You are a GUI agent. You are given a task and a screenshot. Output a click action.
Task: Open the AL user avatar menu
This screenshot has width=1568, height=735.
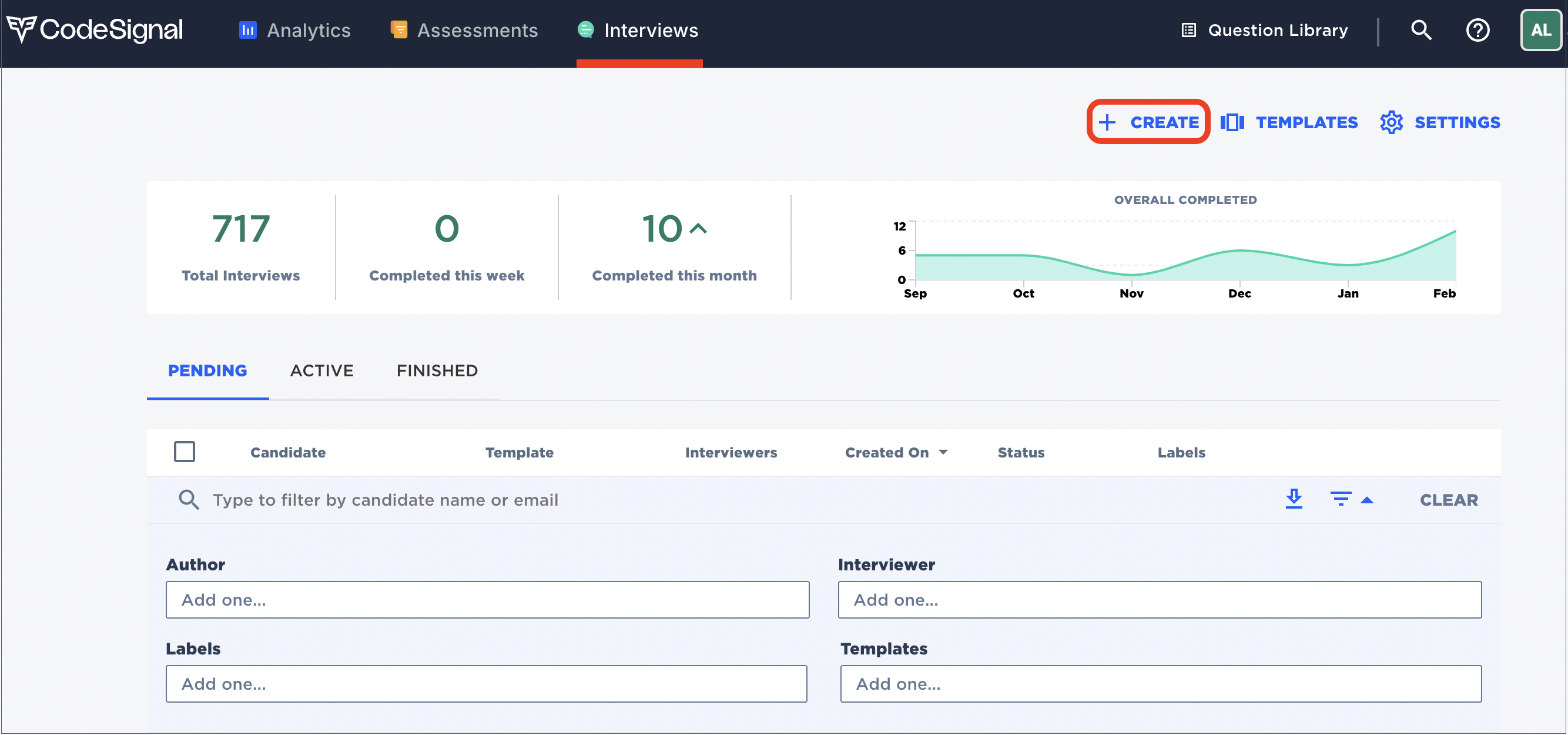pos(1540,30)
